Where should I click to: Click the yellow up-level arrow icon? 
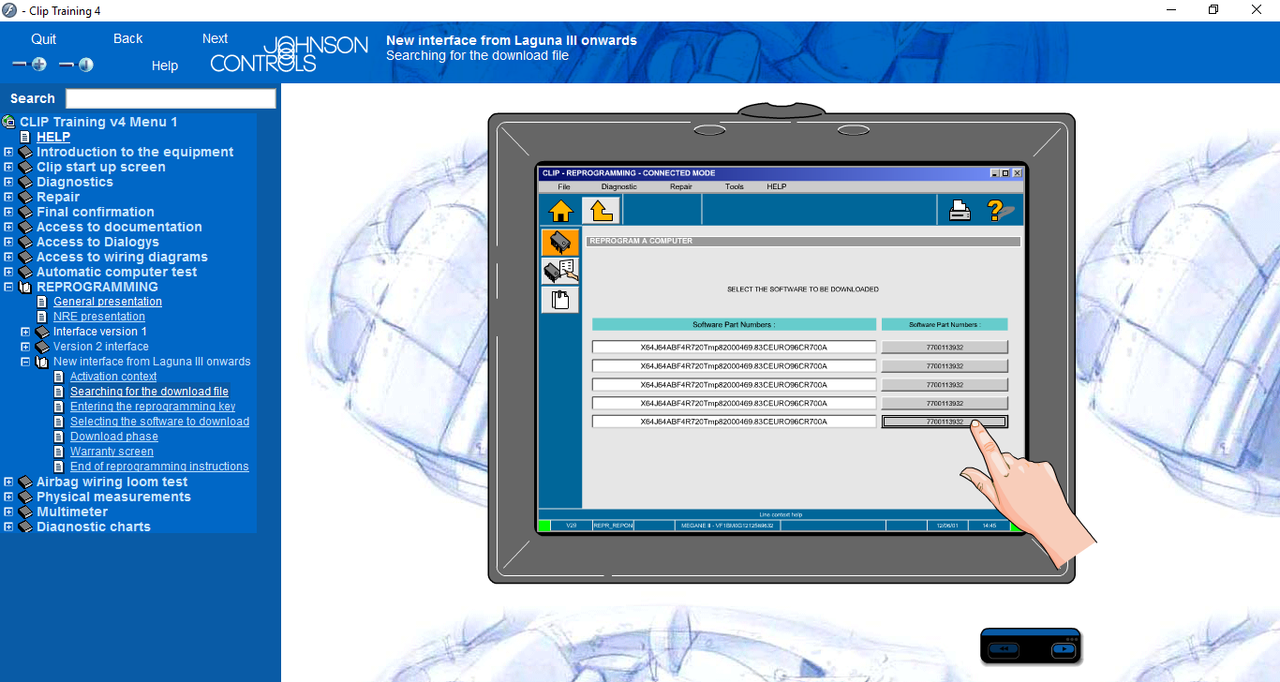click(601, 211)
